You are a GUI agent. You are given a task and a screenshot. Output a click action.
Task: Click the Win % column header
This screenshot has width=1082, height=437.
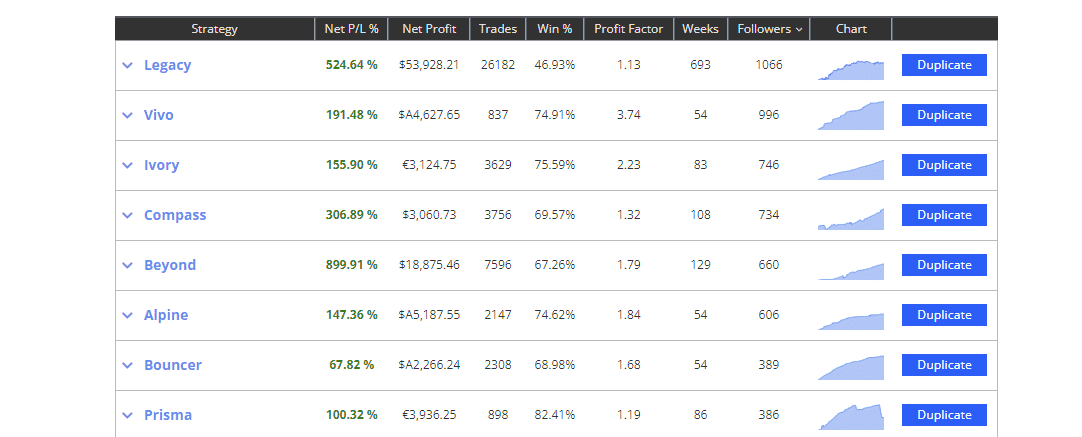point(555,29)
